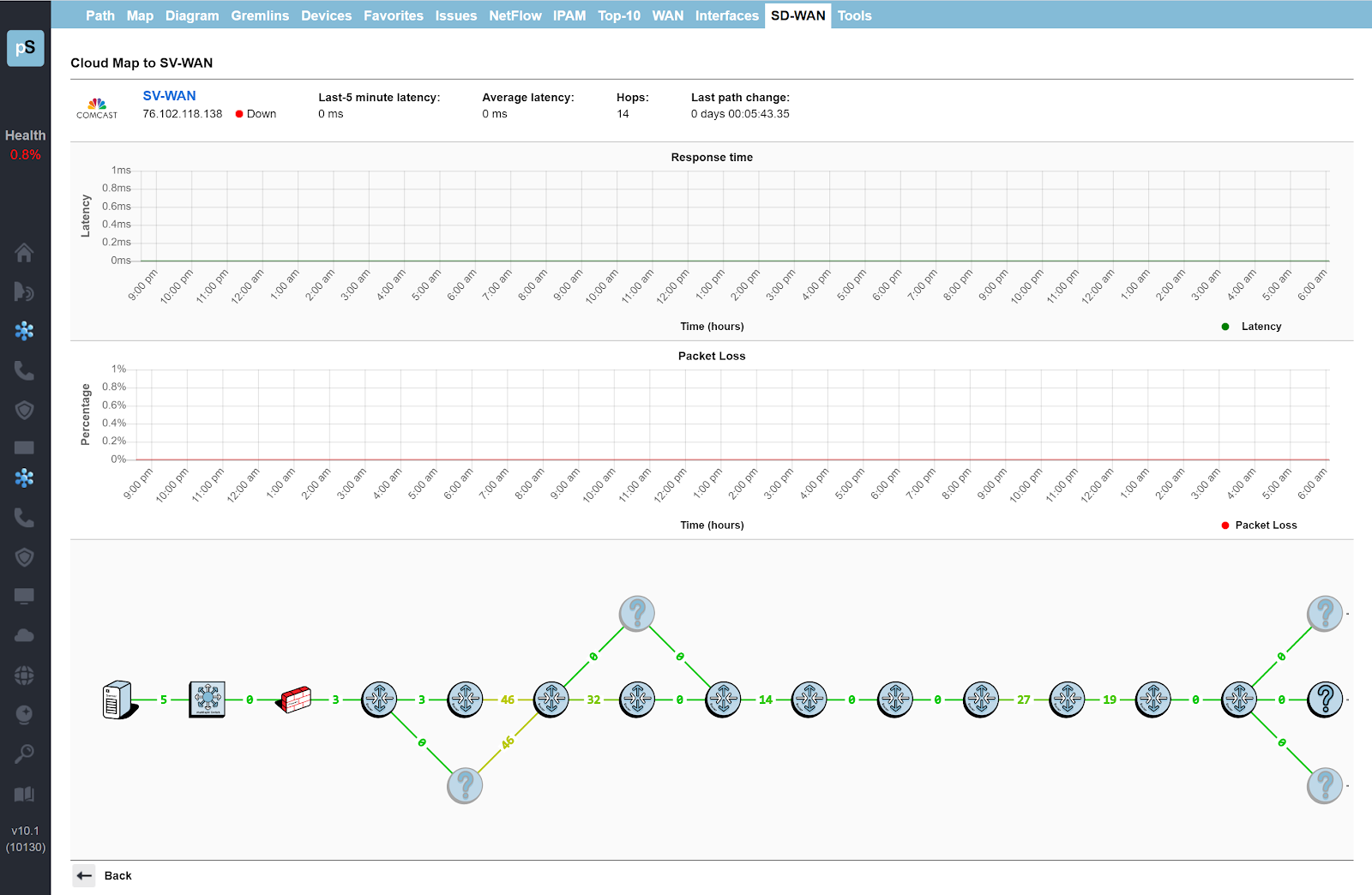
Task: Open the Gremlins tab
Action: pyautogui.click(x=260, y=15)
